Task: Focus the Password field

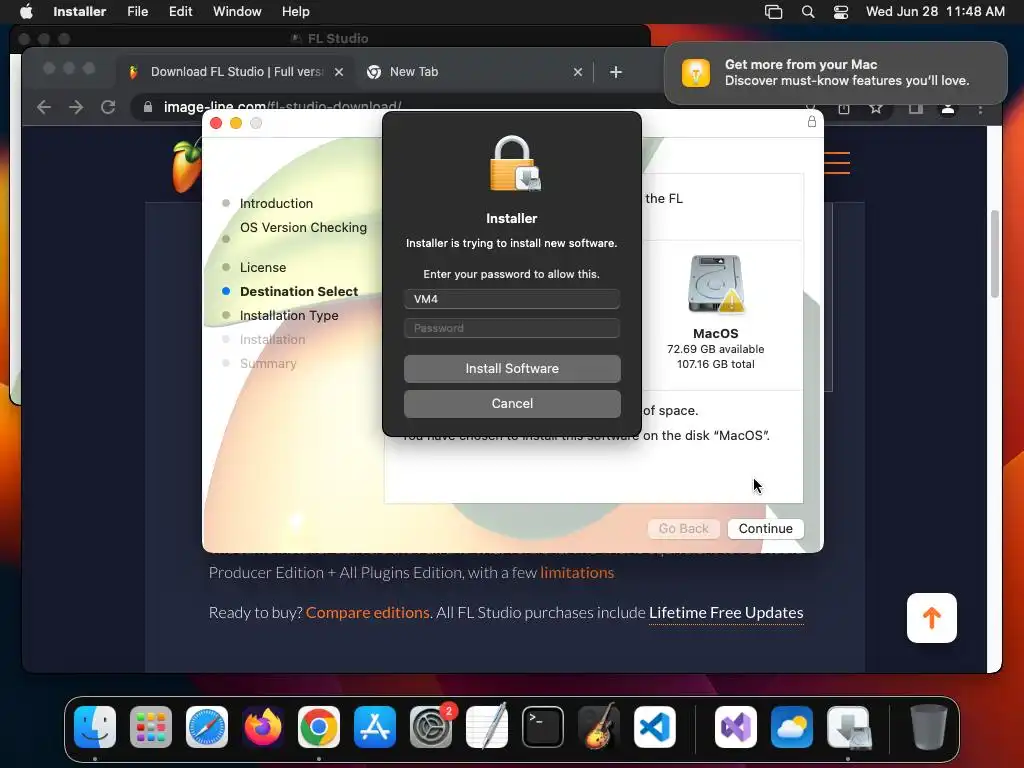Action: coord(512,328)
